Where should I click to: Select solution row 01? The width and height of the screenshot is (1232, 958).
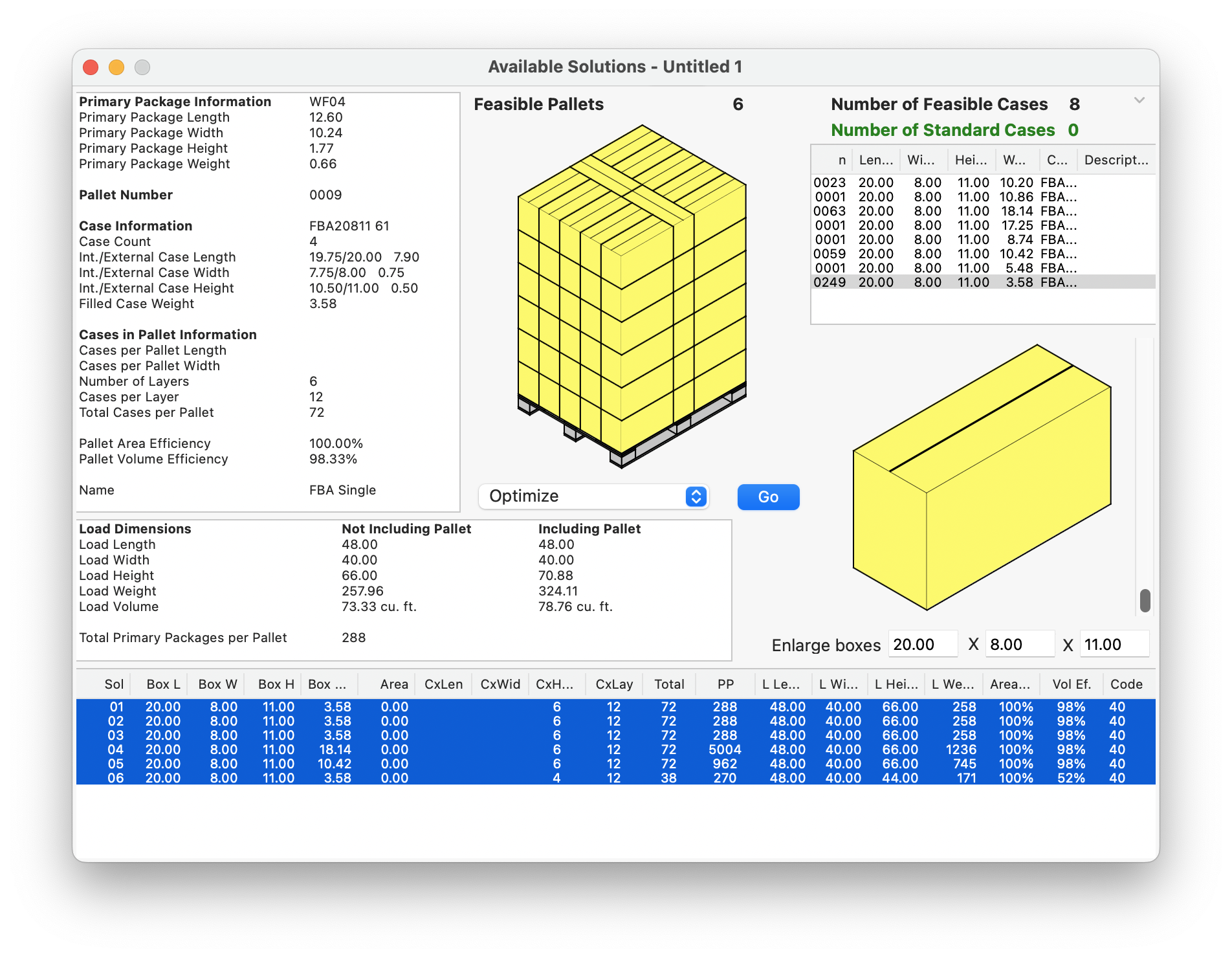(615, 707)
